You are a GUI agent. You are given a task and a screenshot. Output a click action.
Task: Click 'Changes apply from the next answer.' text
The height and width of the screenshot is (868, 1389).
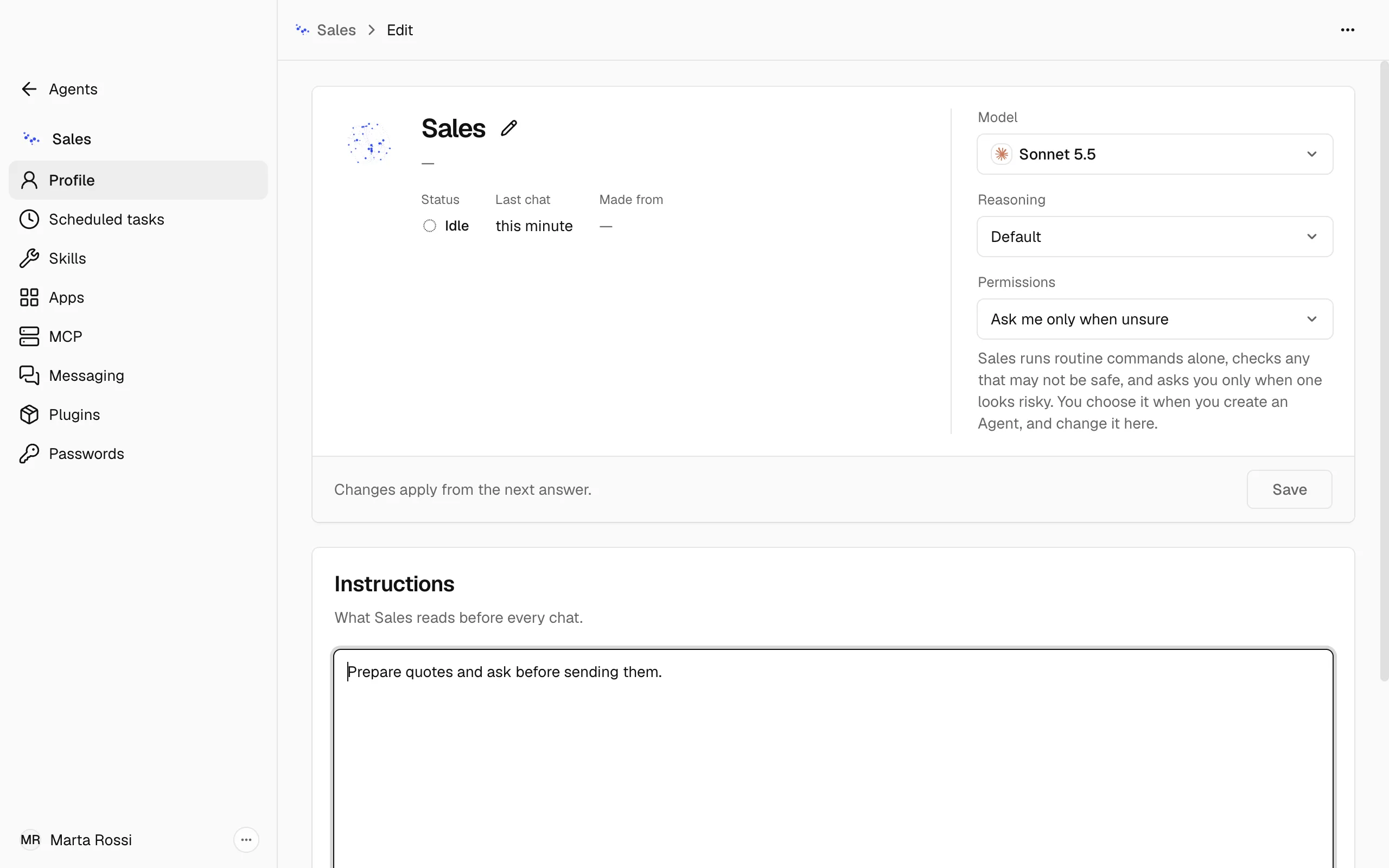463,490
